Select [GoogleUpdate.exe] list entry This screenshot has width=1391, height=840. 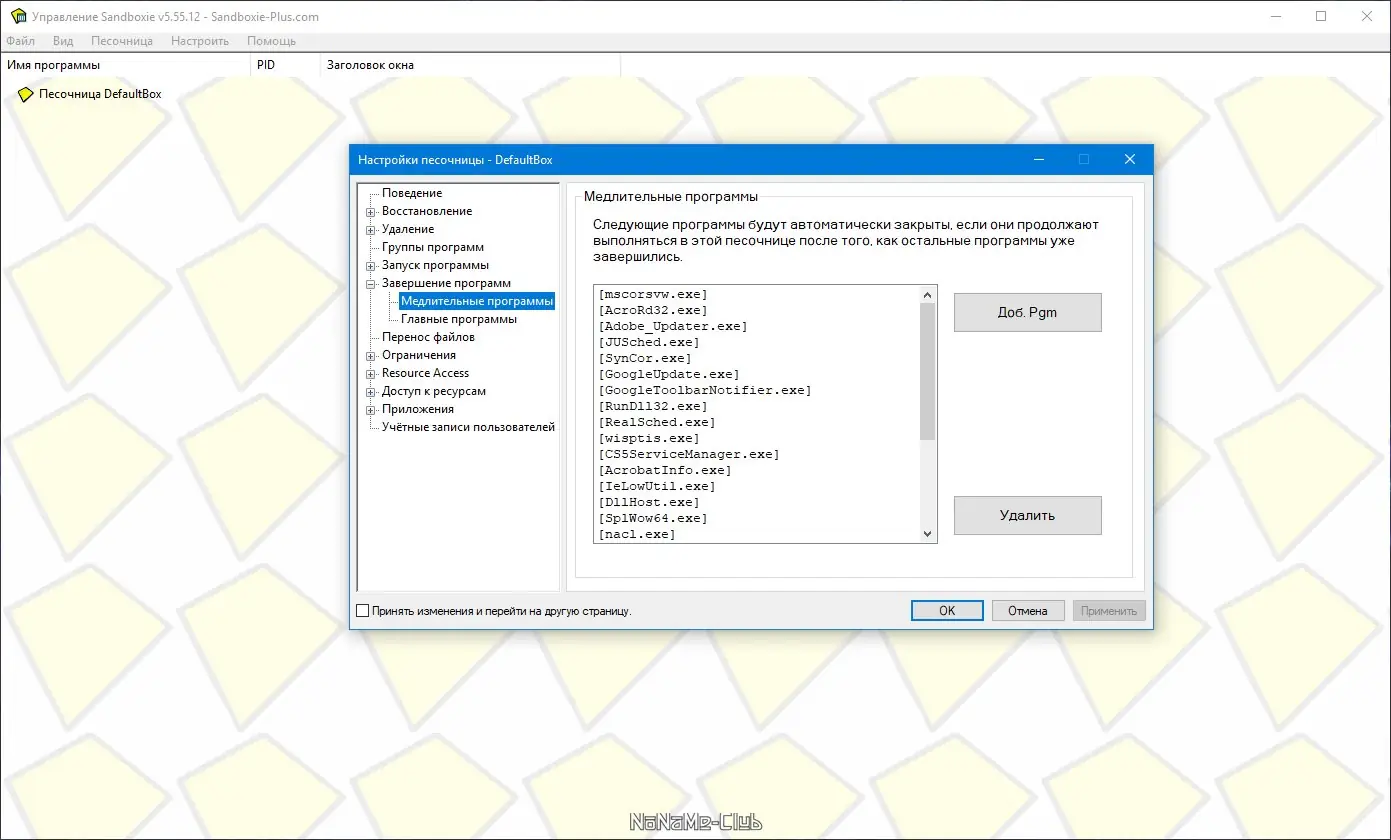[x=668, y=374]
